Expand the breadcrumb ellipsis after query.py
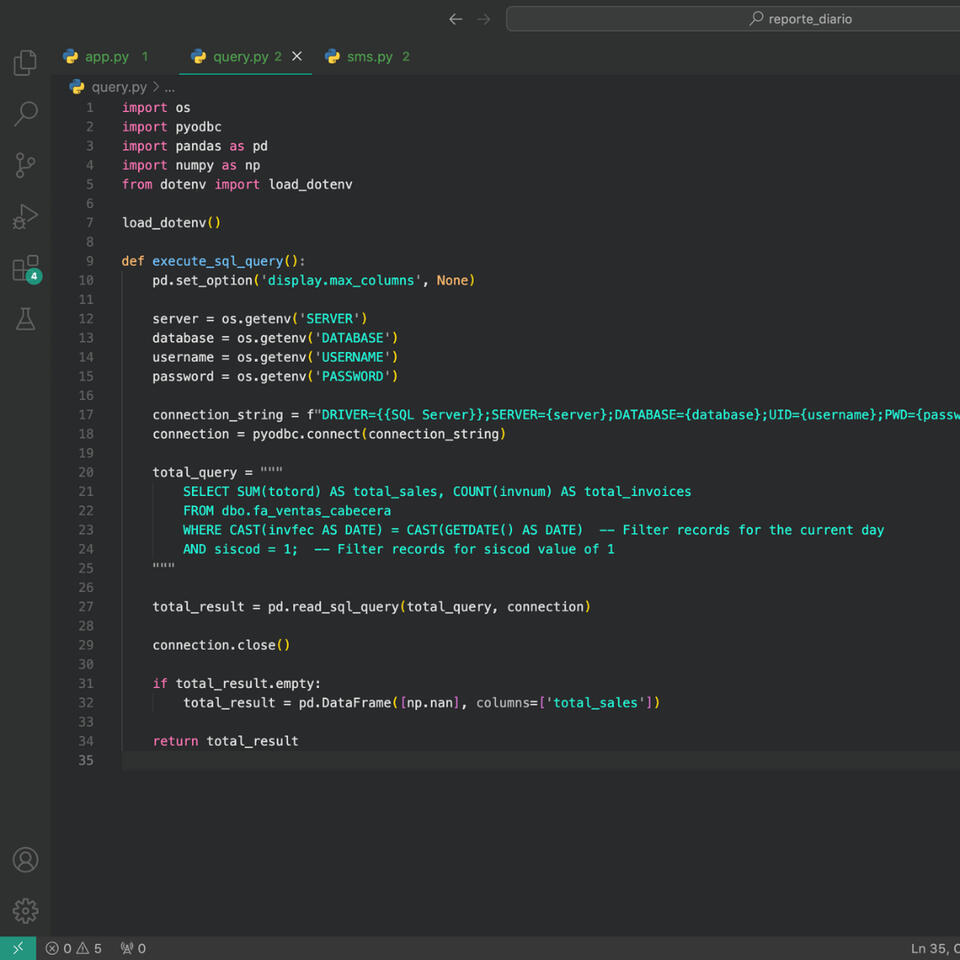The height and width of the screenshot is (960, 960). point(169,88)
